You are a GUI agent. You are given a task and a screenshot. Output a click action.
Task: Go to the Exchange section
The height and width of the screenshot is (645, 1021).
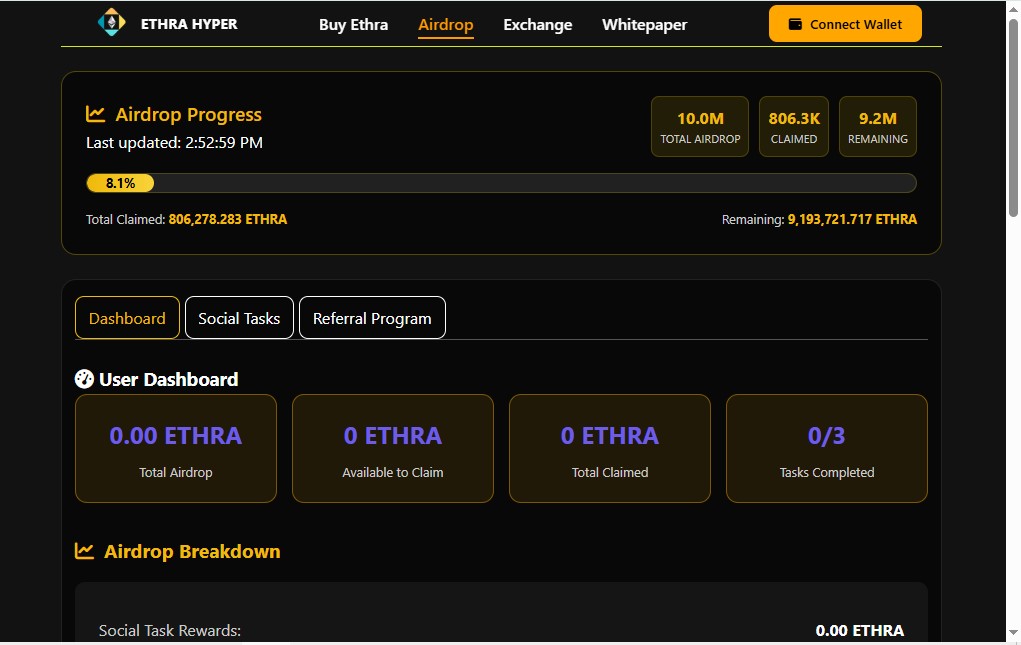point(537,24)
